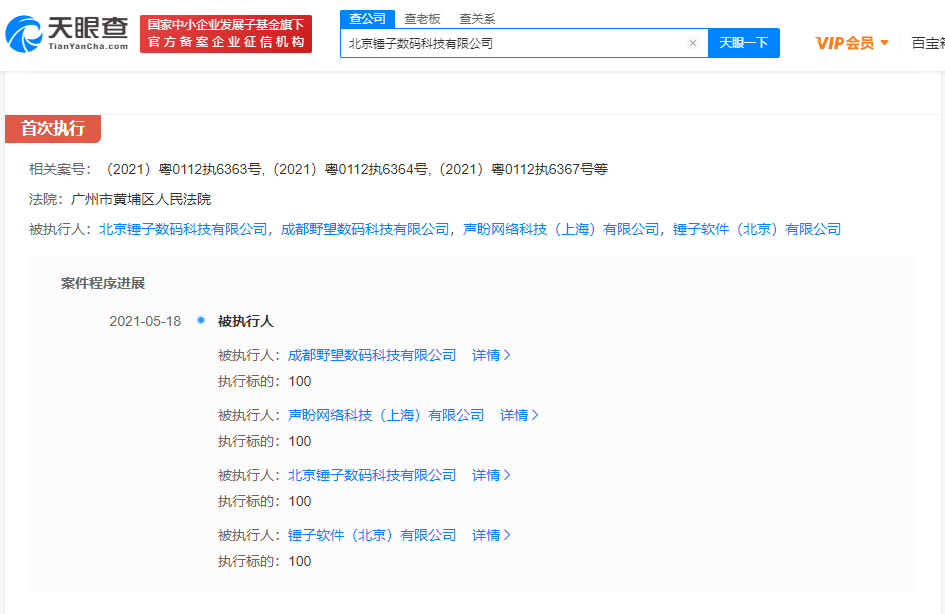Switch to the 查老板 tab

click(x=422, y=19)
